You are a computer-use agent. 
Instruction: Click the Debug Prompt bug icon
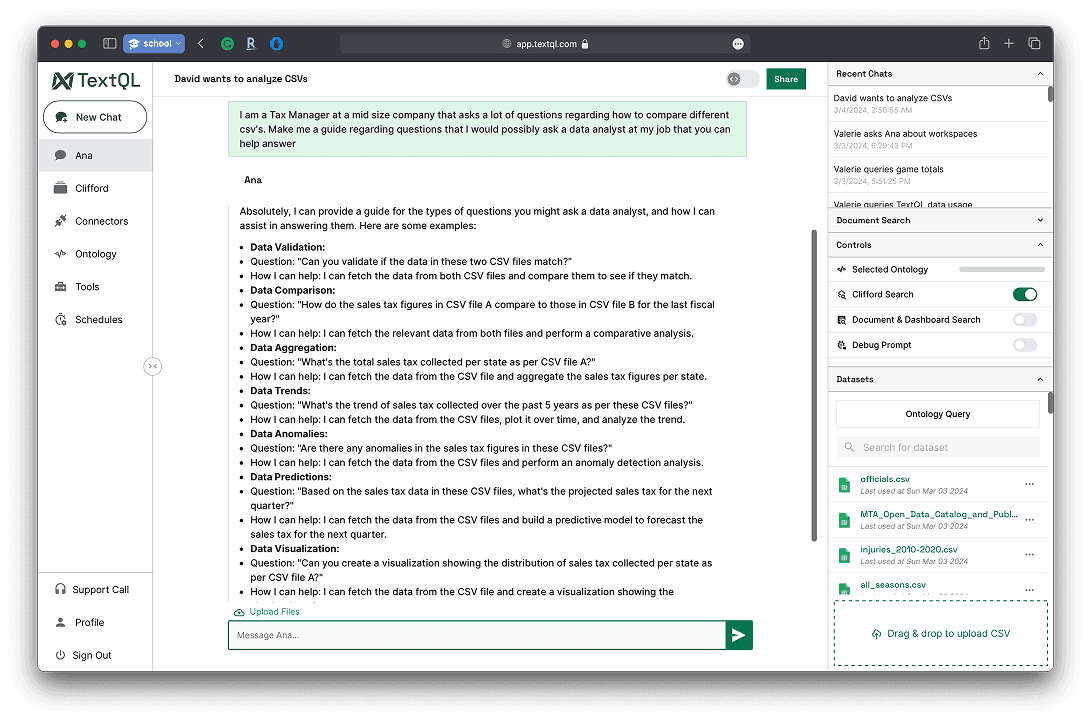click(x=841, y=345)
